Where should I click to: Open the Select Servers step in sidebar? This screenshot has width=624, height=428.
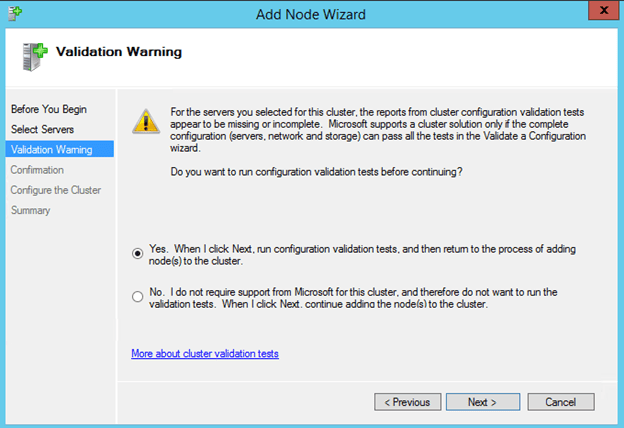[x=42, y=129]
